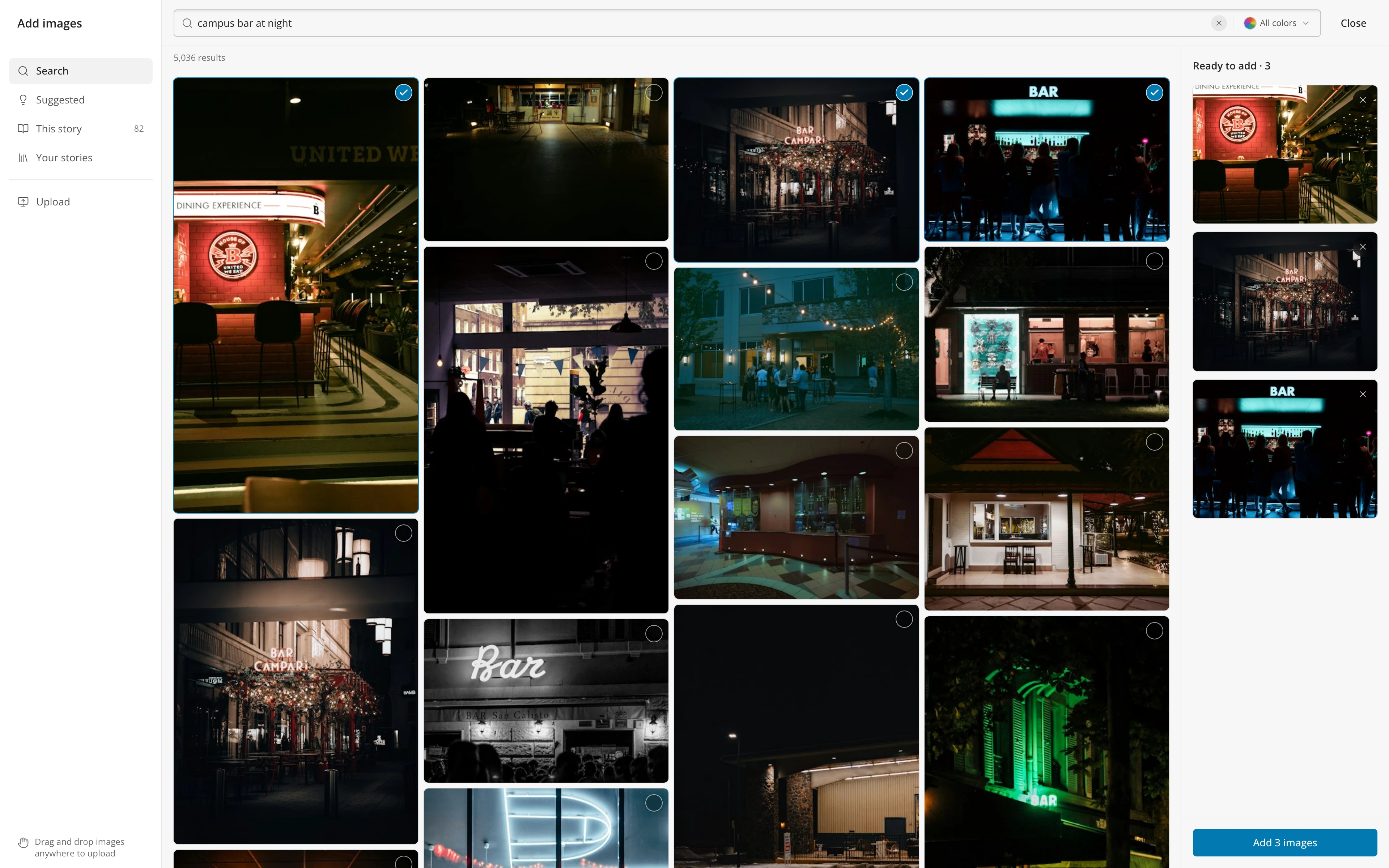Click the upload icon in the sidebar

pyautogui.click(x=23, y=201)
